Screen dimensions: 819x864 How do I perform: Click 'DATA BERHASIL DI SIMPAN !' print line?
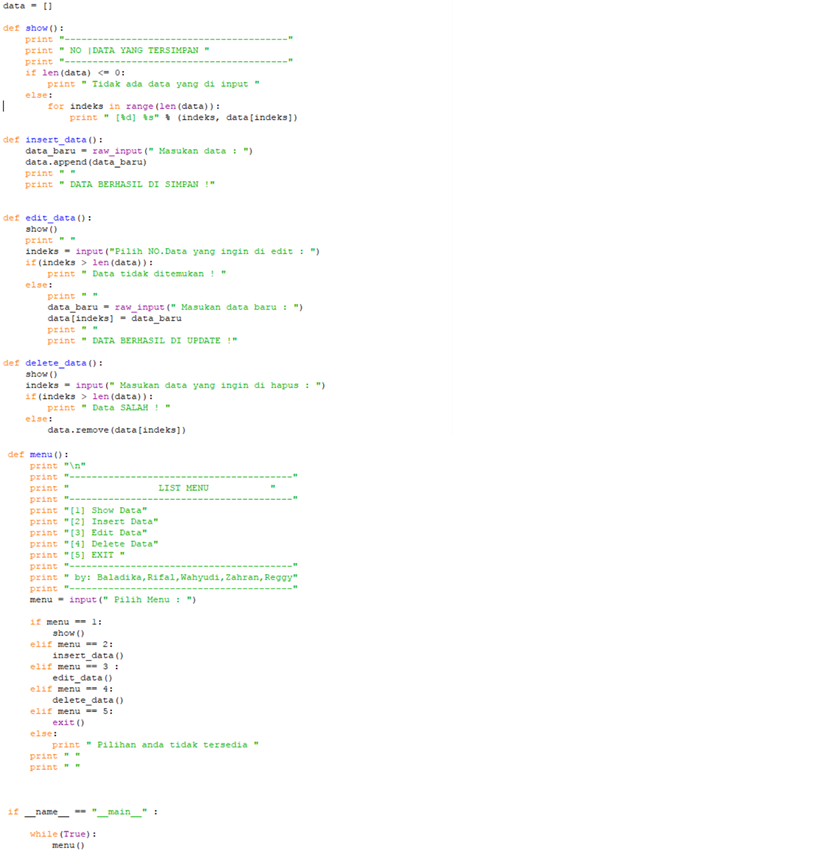120,185
